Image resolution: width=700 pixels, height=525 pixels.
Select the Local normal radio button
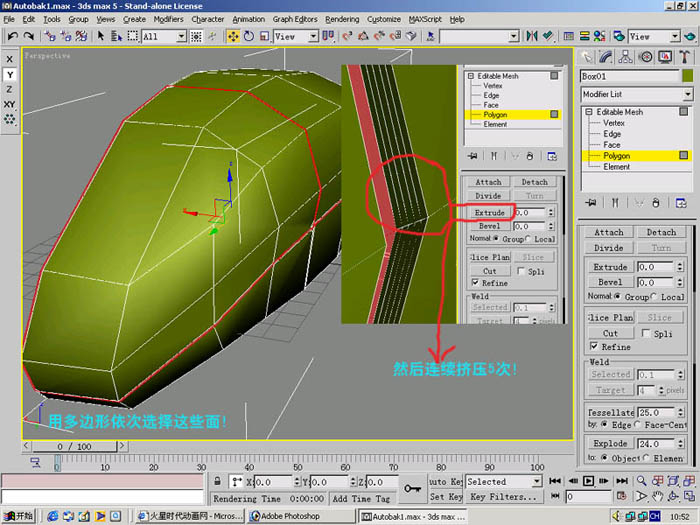click(654, 296)
